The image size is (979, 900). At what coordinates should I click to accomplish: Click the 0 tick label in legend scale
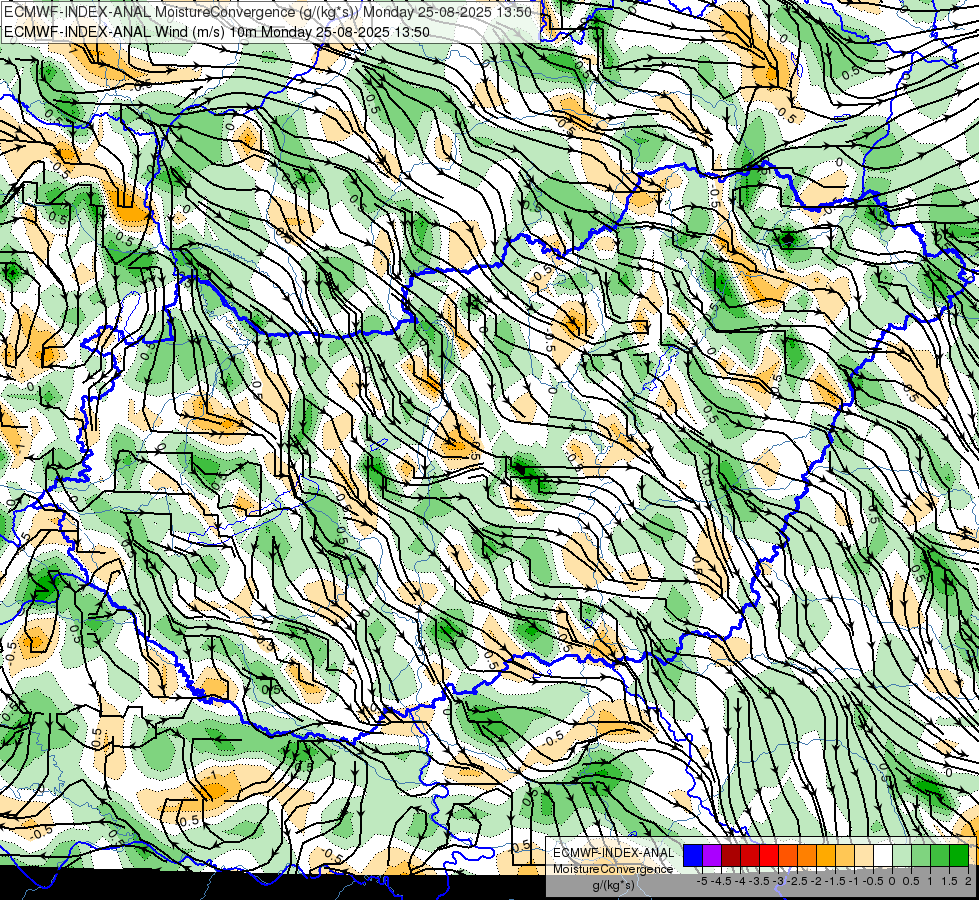click(x=892, y=881)
